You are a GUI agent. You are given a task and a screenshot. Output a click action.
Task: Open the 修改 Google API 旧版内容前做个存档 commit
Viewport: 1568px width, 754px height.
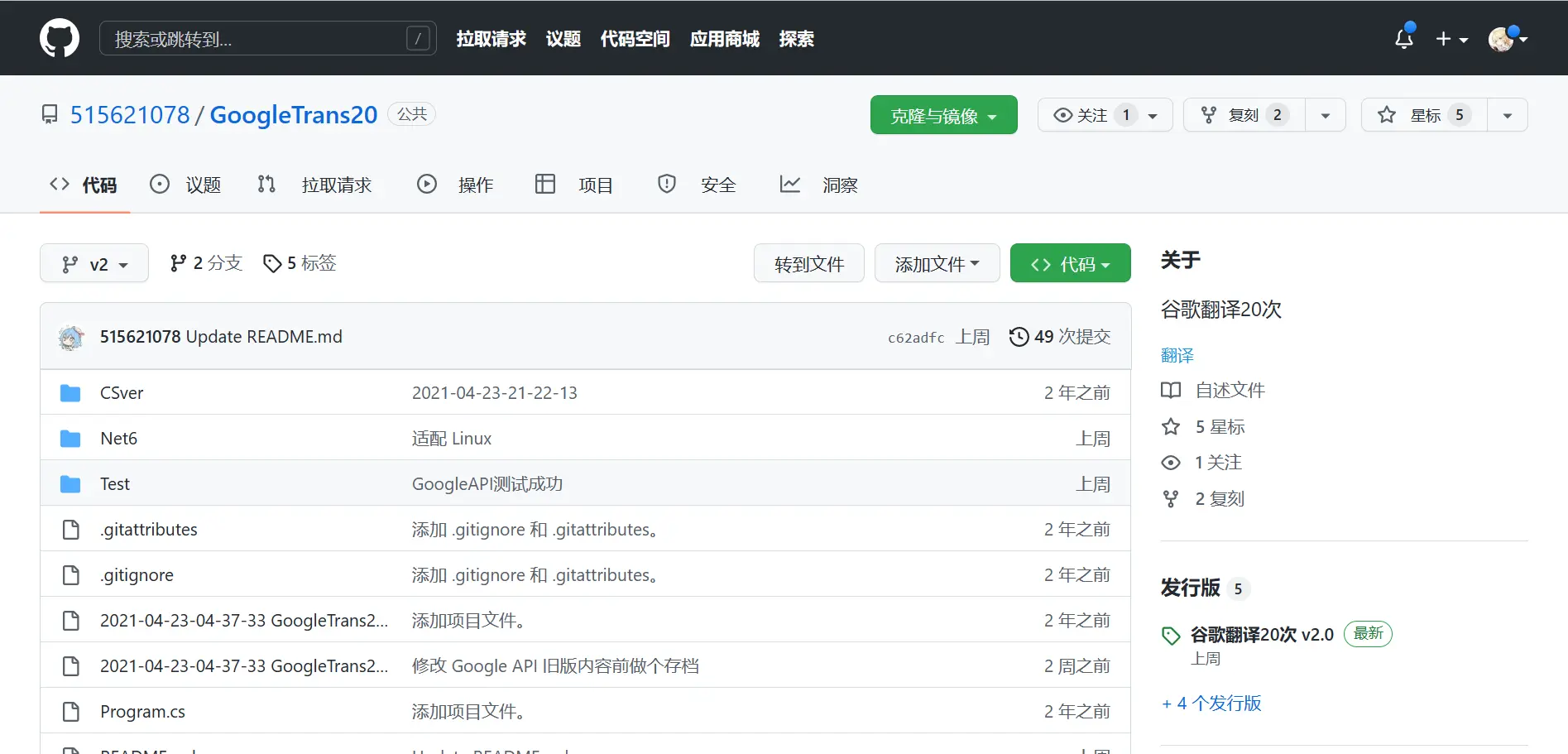tap(555, 666)
